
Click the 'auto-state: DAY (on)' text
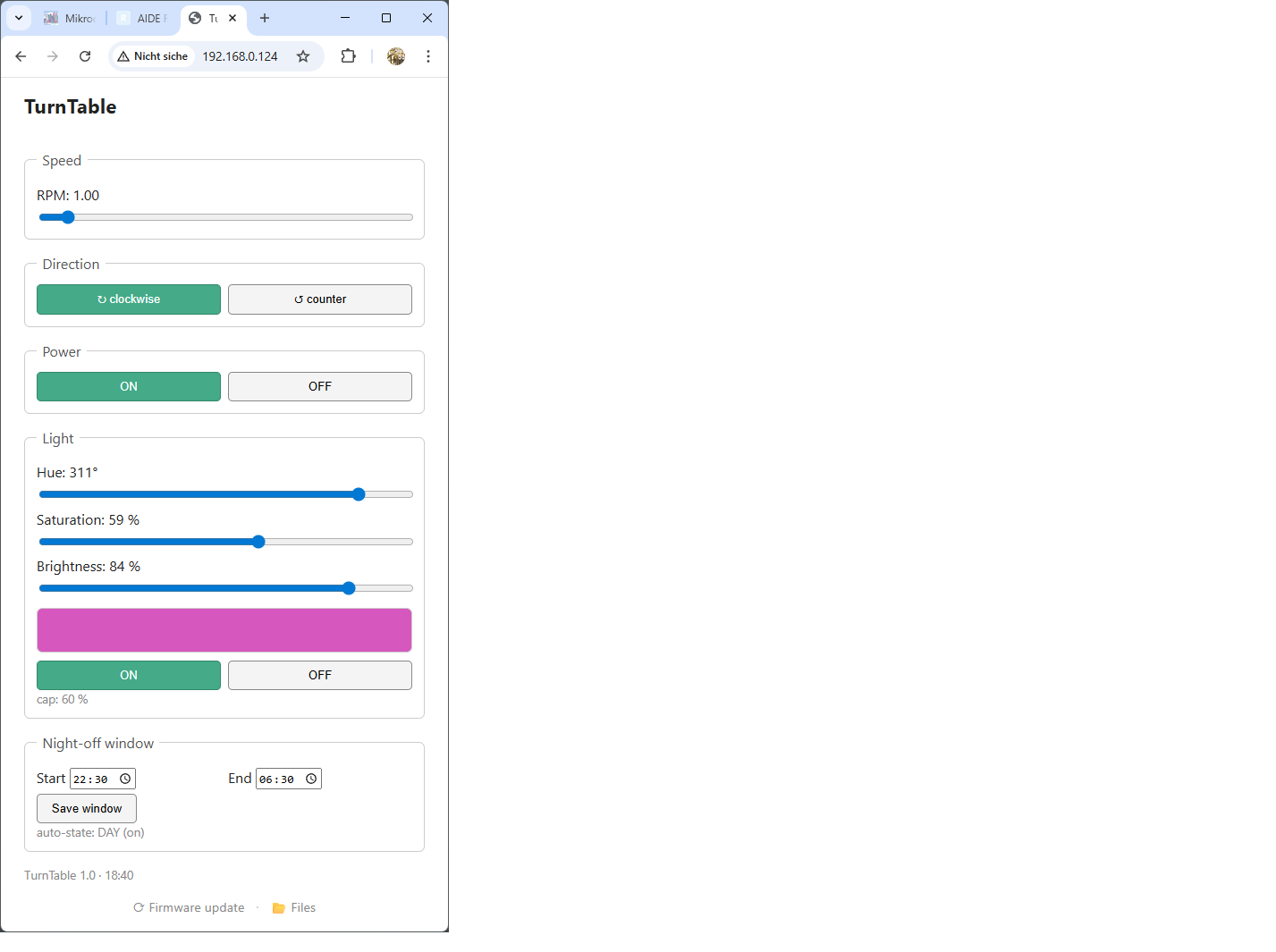click(90, 833)
